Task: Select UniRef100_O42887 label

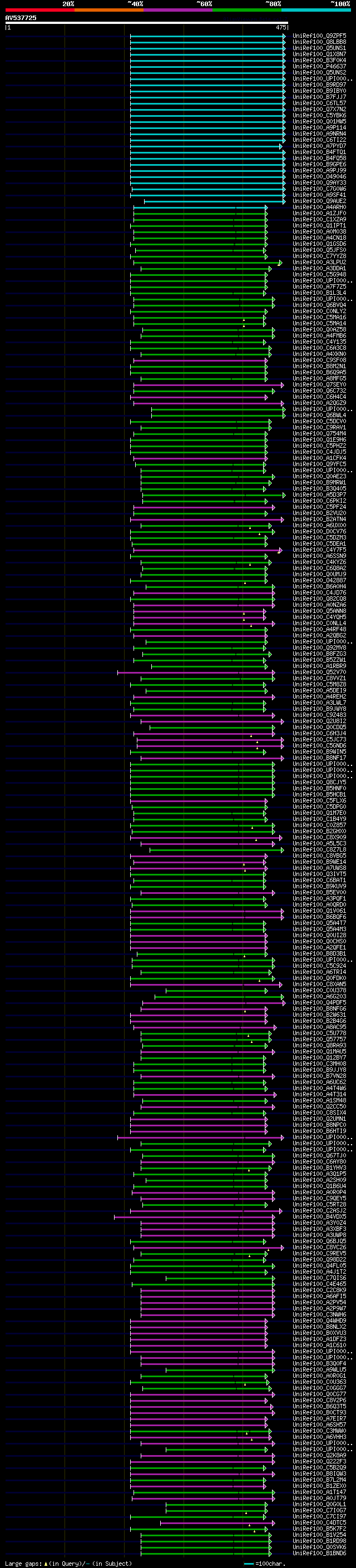Action: pos(319,580)
